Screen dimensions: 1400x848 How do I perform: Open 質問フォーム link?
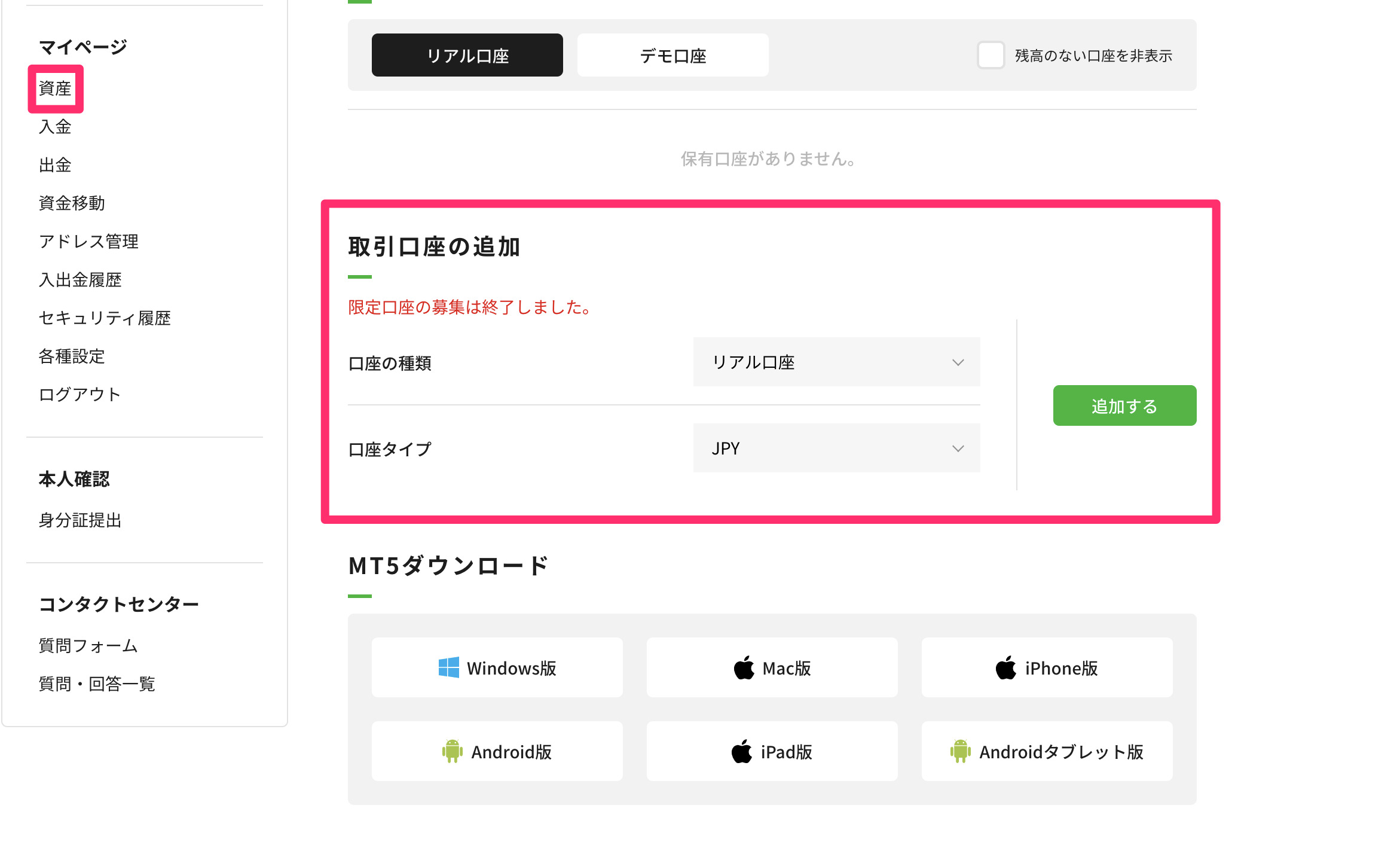click(88, 646)
